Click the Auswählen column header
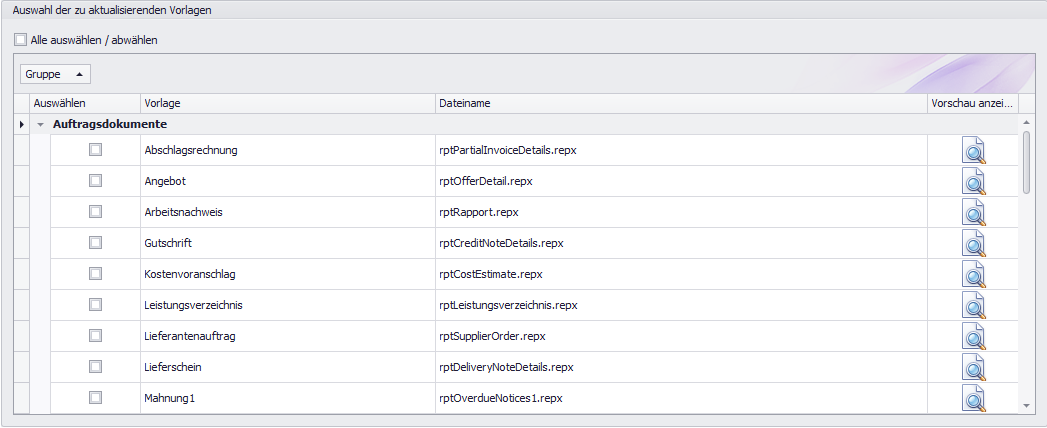Screen dimensions: 1047x428 click(x=85, y=103)
